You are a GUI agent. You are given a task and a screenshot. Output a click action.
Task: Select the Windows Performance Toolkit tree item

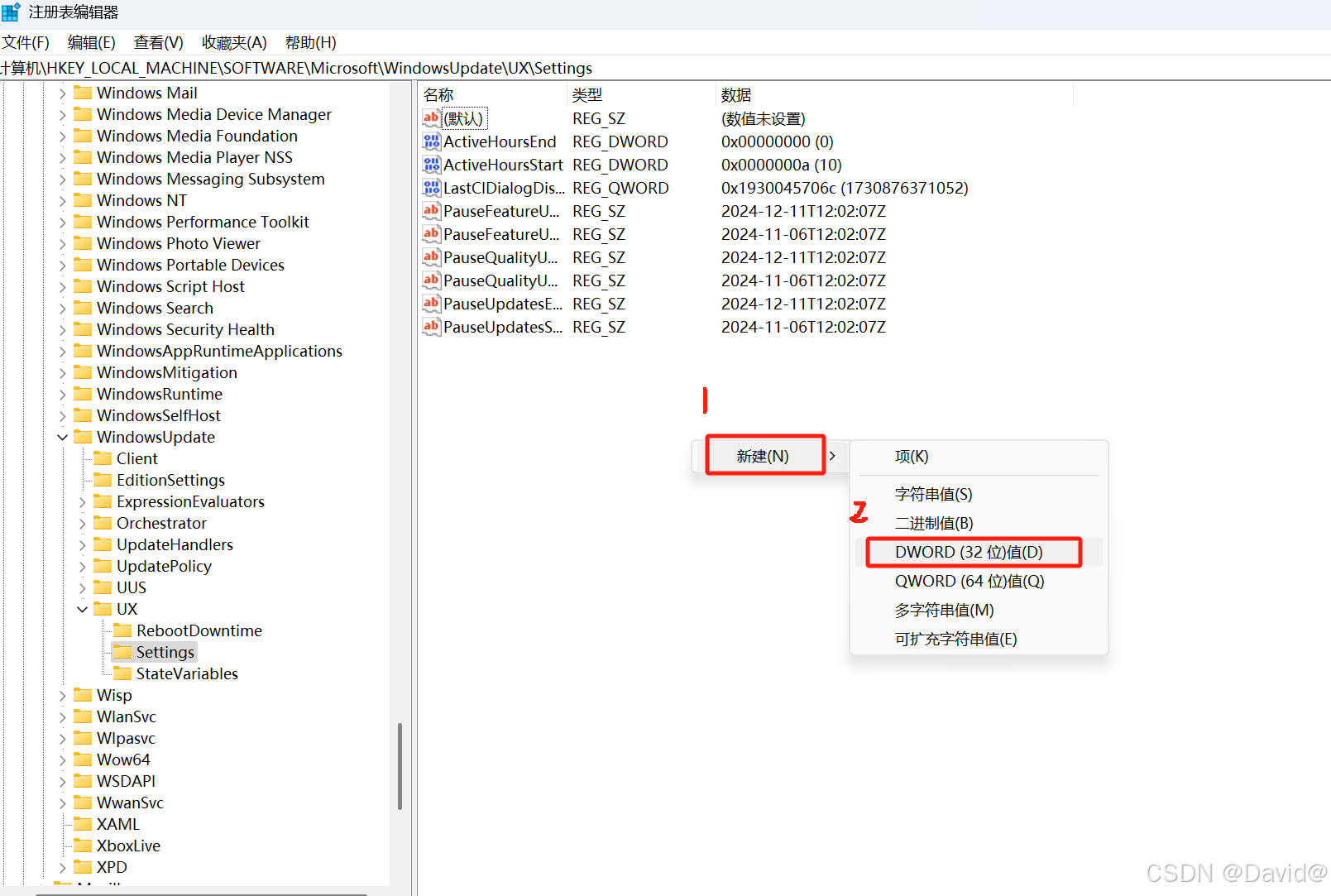(x=203, y=222)
